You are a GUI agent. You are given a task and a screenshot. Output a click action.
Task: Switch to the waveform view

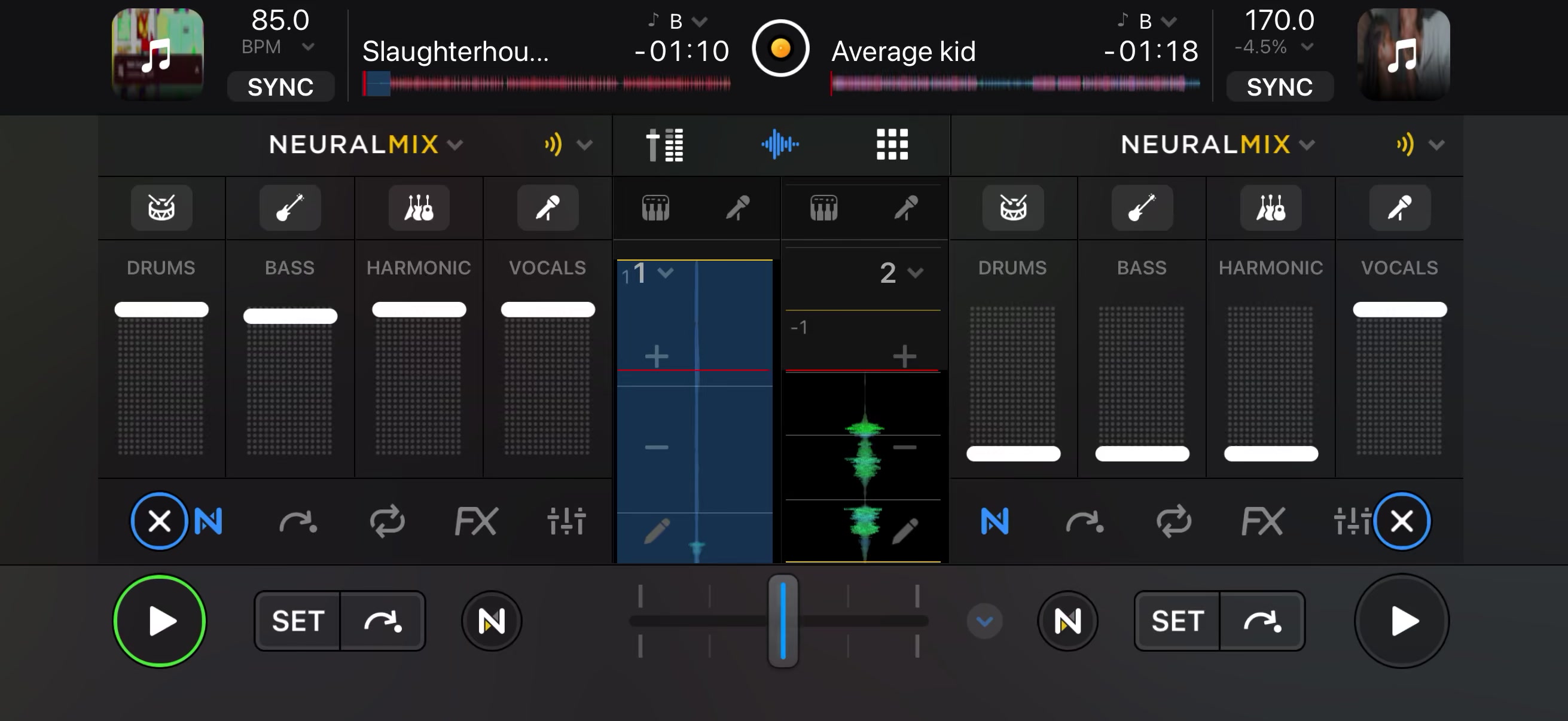click(780, 145)
